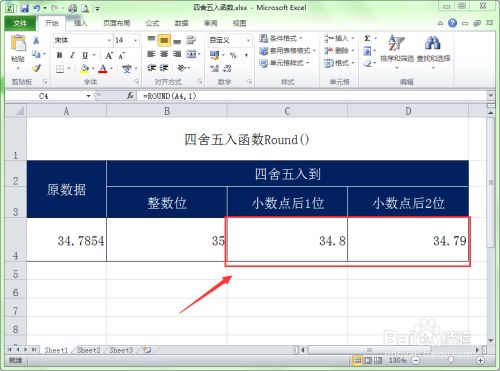
Task: Click the formula bar with ROUND formula
Action: click(x=312, y=96)
